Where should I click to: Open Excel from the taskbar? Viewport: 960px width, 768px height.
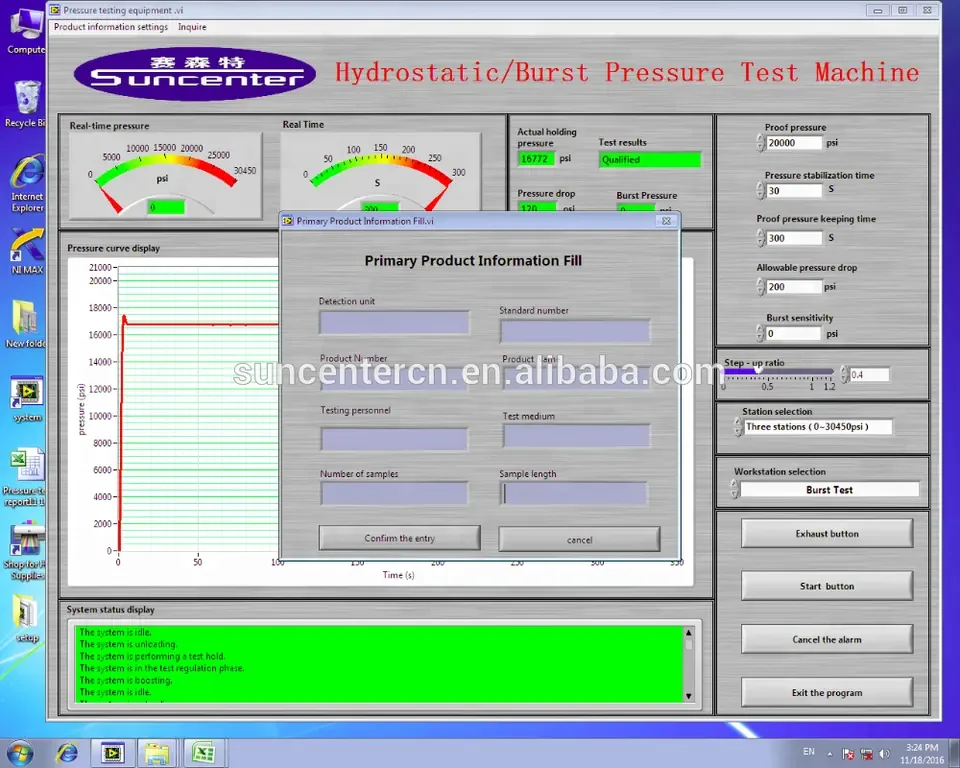[203, 752]
